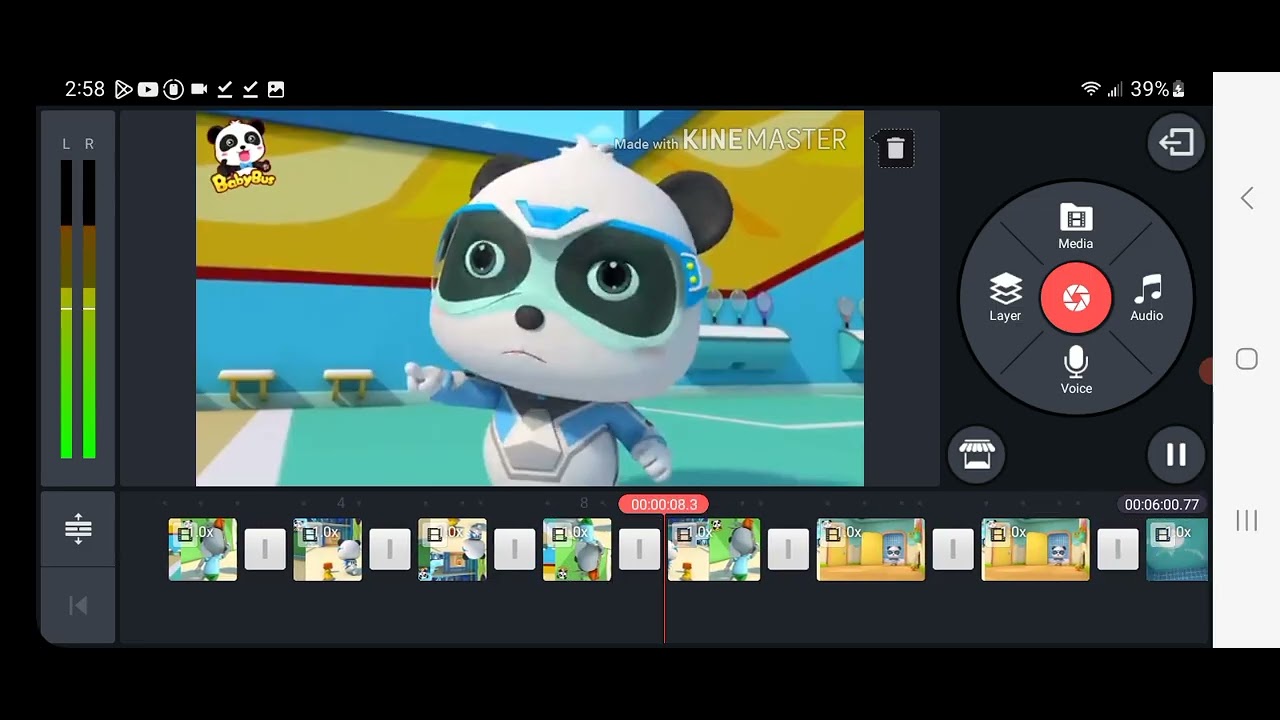
Task: Pause the video playback
Action: (1176, 455)
